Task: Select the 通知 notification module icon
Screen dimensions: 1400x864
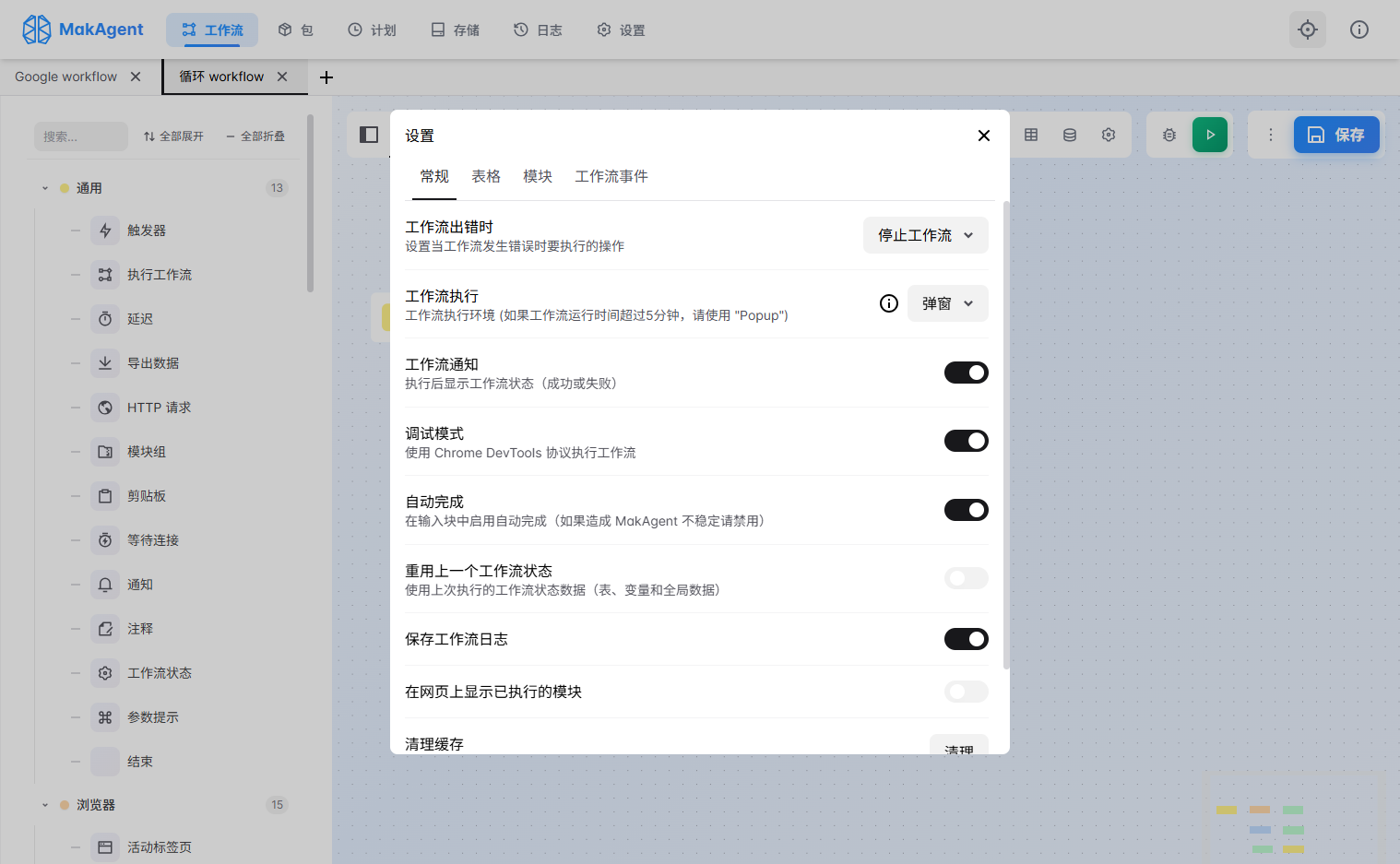Action: coord(106,584)
